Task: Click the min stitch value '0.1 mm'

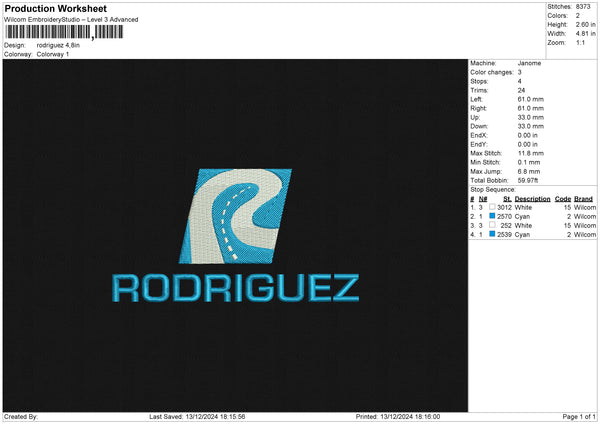Action: point(529,162)
